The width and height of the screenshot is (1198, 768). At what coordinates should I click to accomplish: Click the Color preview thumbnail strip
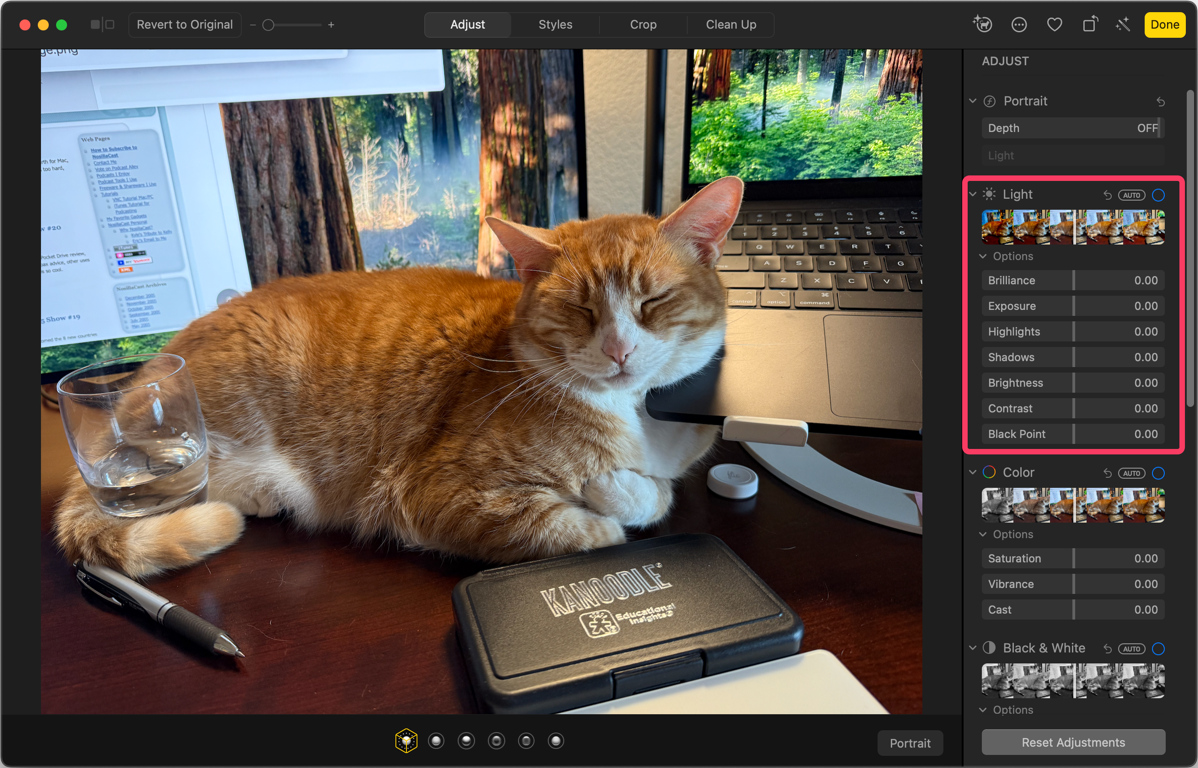(1073, 506)
